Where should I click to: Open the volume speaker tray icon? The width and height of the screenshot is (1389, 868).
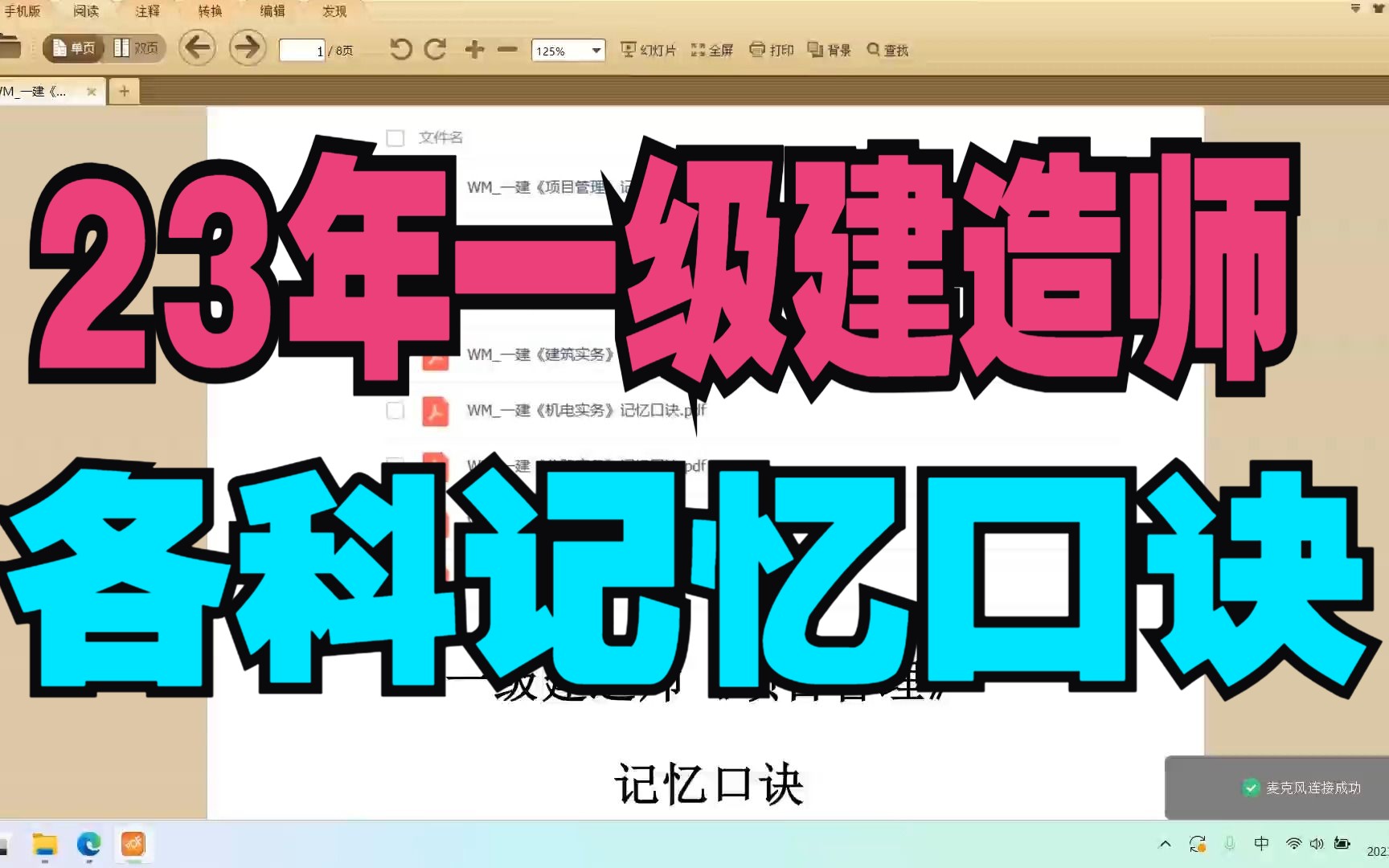click(x=1317, y=844)
